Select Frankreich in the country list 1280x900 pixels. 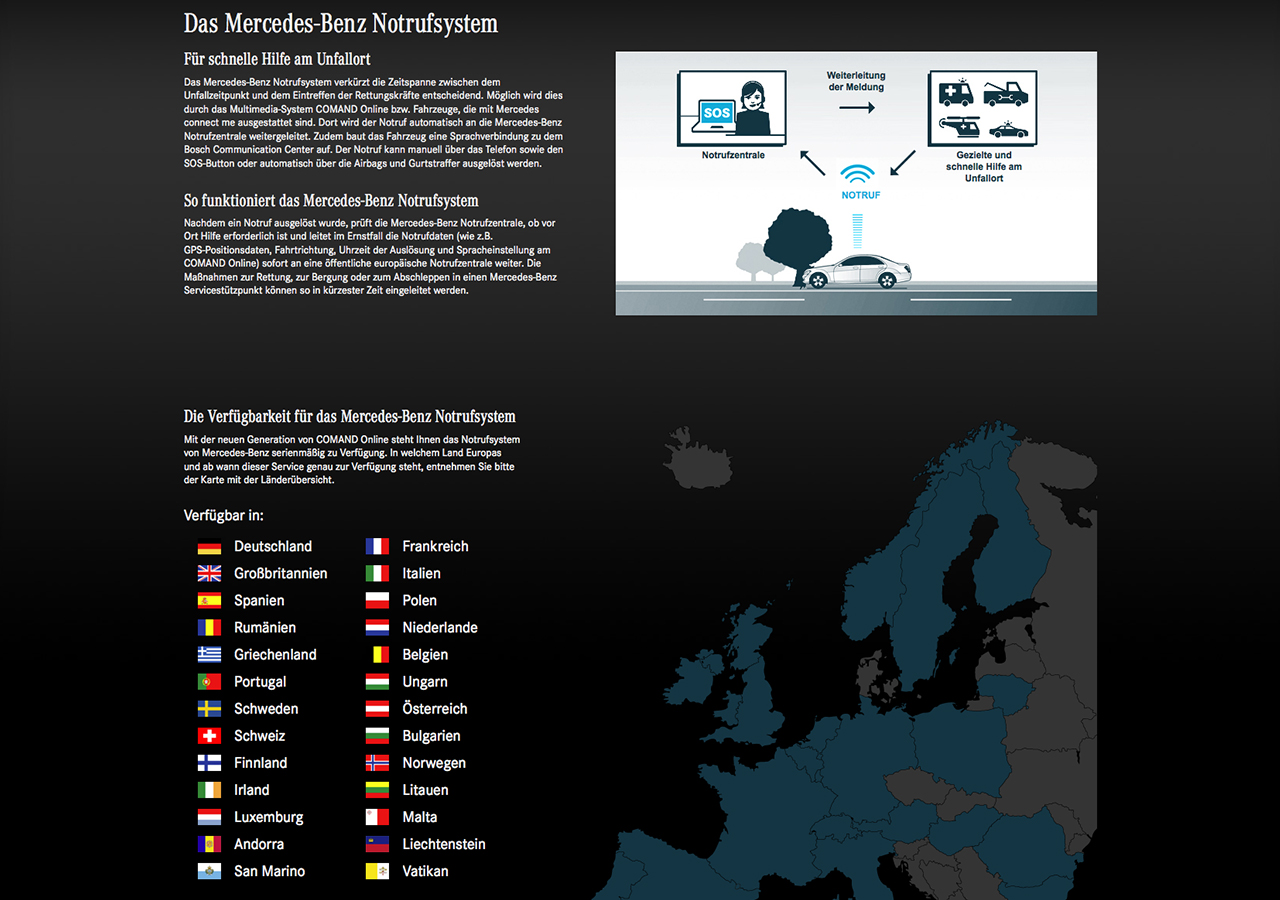tap(435, 547)
